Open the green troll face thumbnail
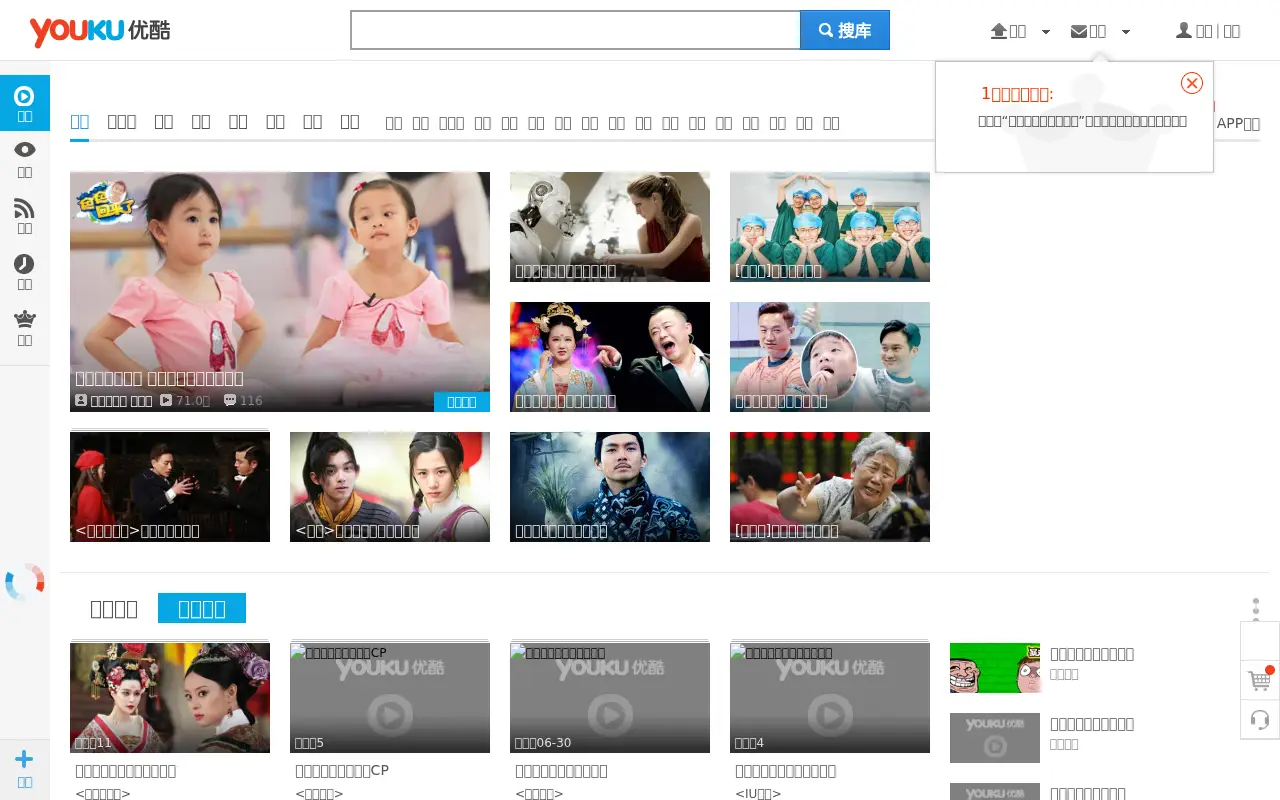1280x800 pixels. click(x=995, y=668)
